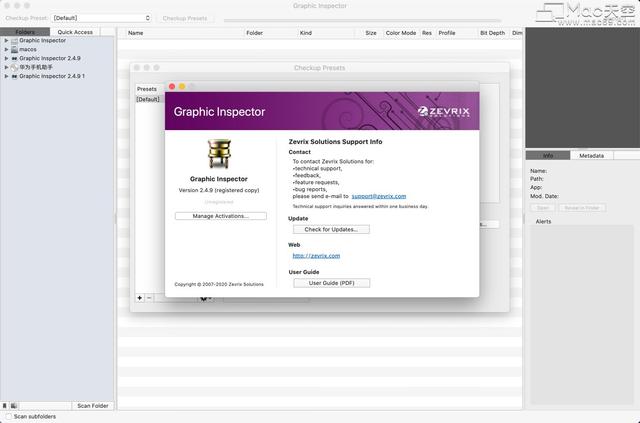Viewport: 640px width, 423px height.
Task: Click the Open button in the Info panel
Action: point(542,208)
